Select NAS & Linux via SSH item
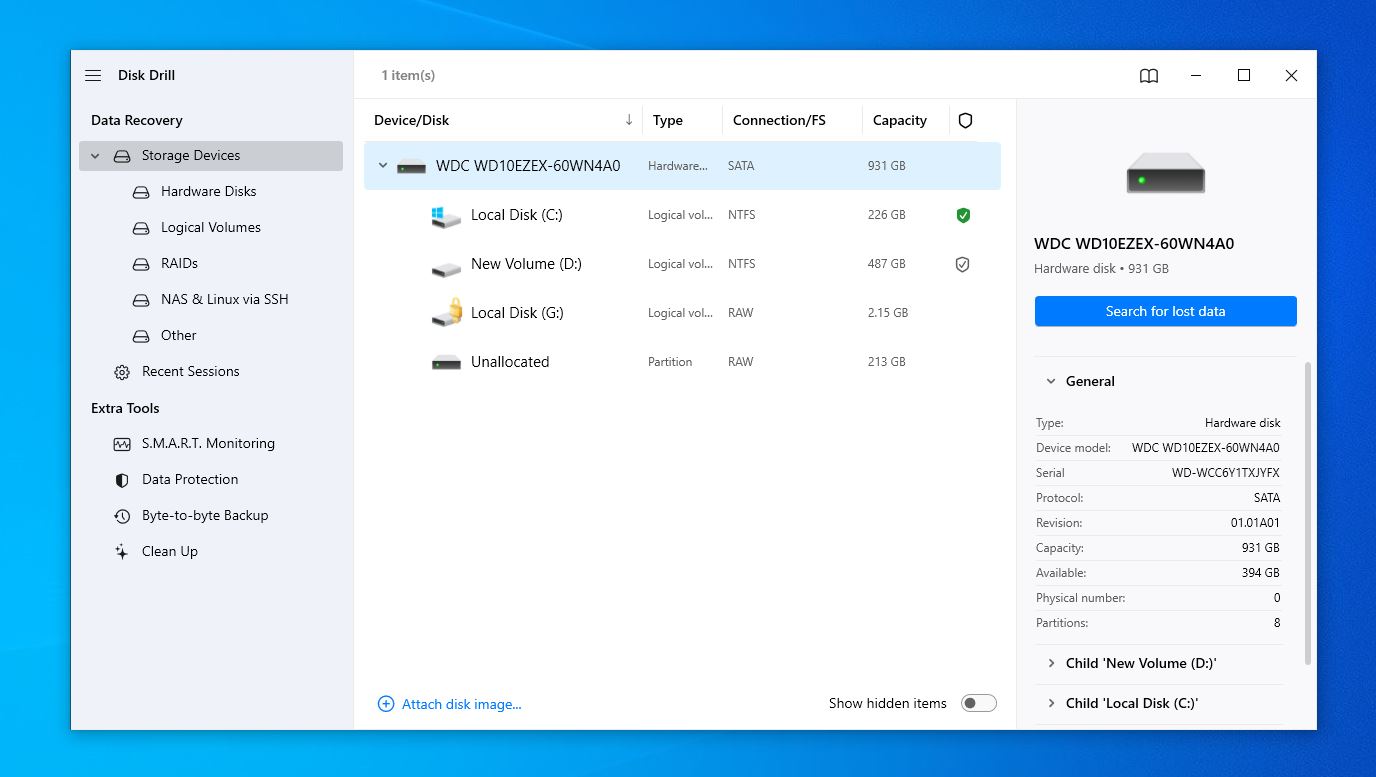 [x=225, y=299]
